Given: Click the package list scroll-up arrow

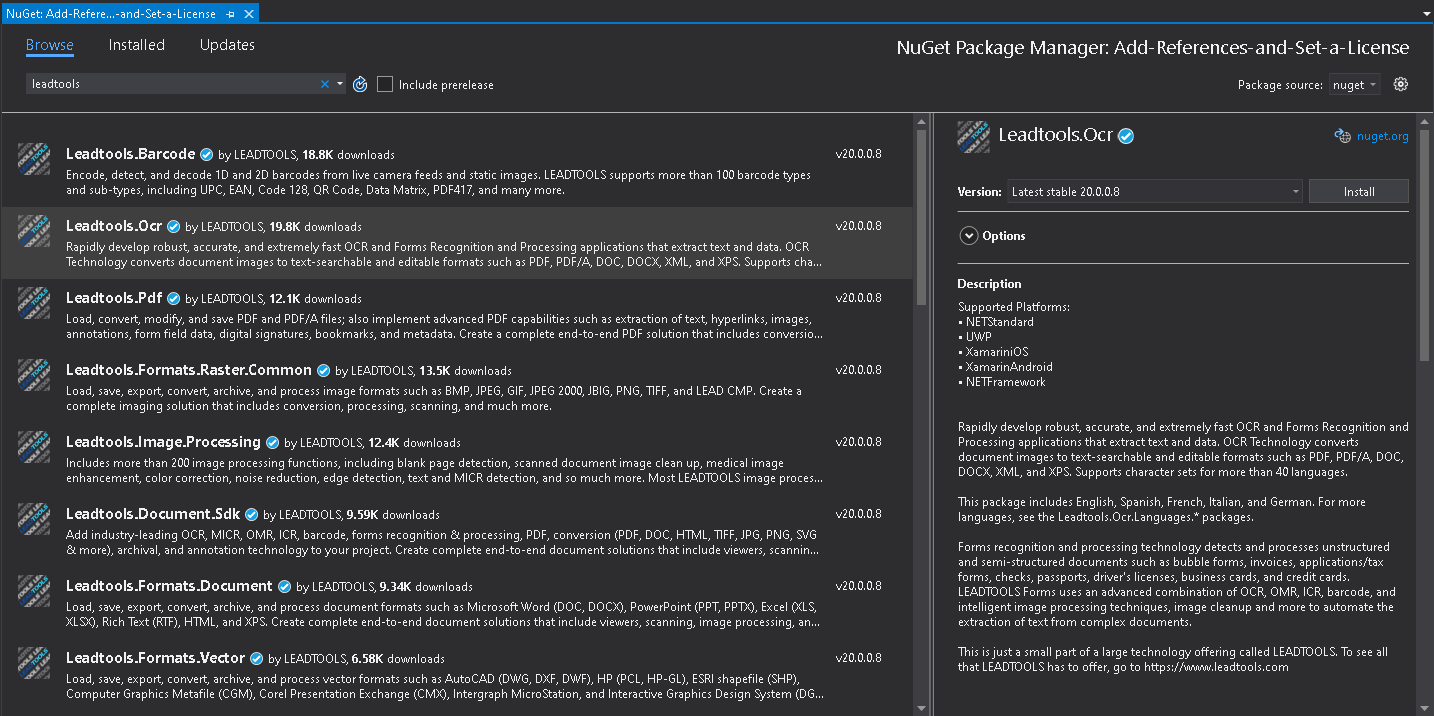Looking at the screenshot, I should coord(921,123).
